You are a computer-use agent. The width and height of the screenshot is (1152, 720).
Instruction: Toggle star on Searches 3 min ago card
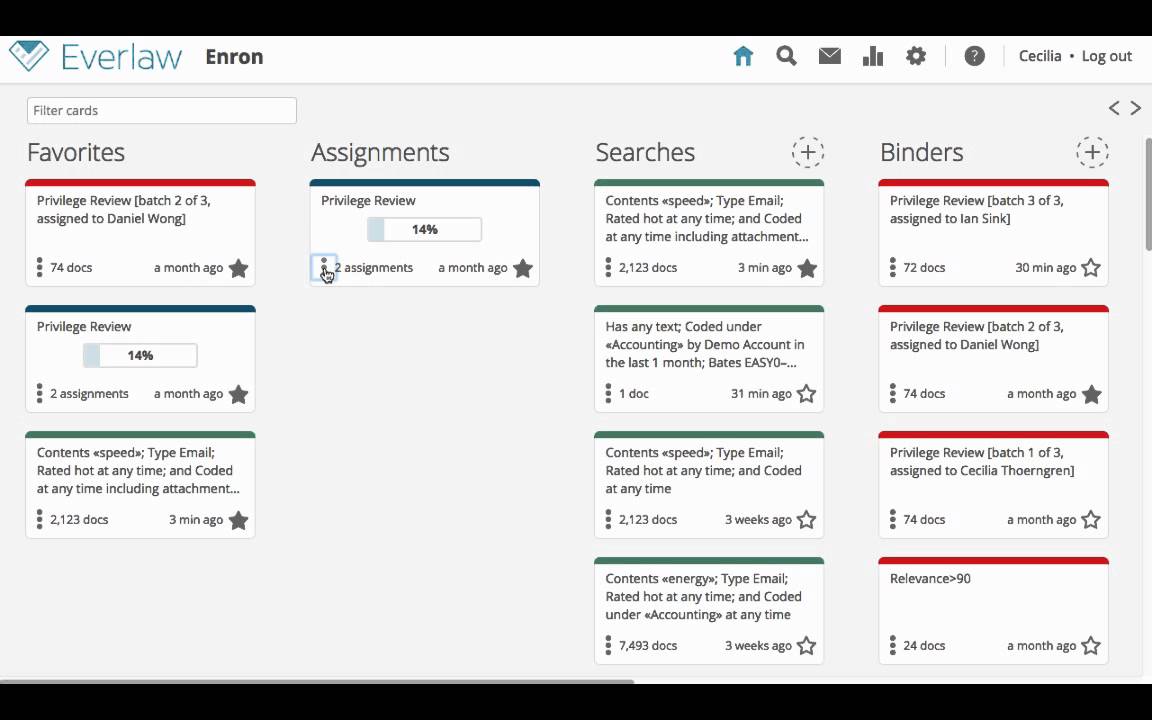[x=807, y=268]
